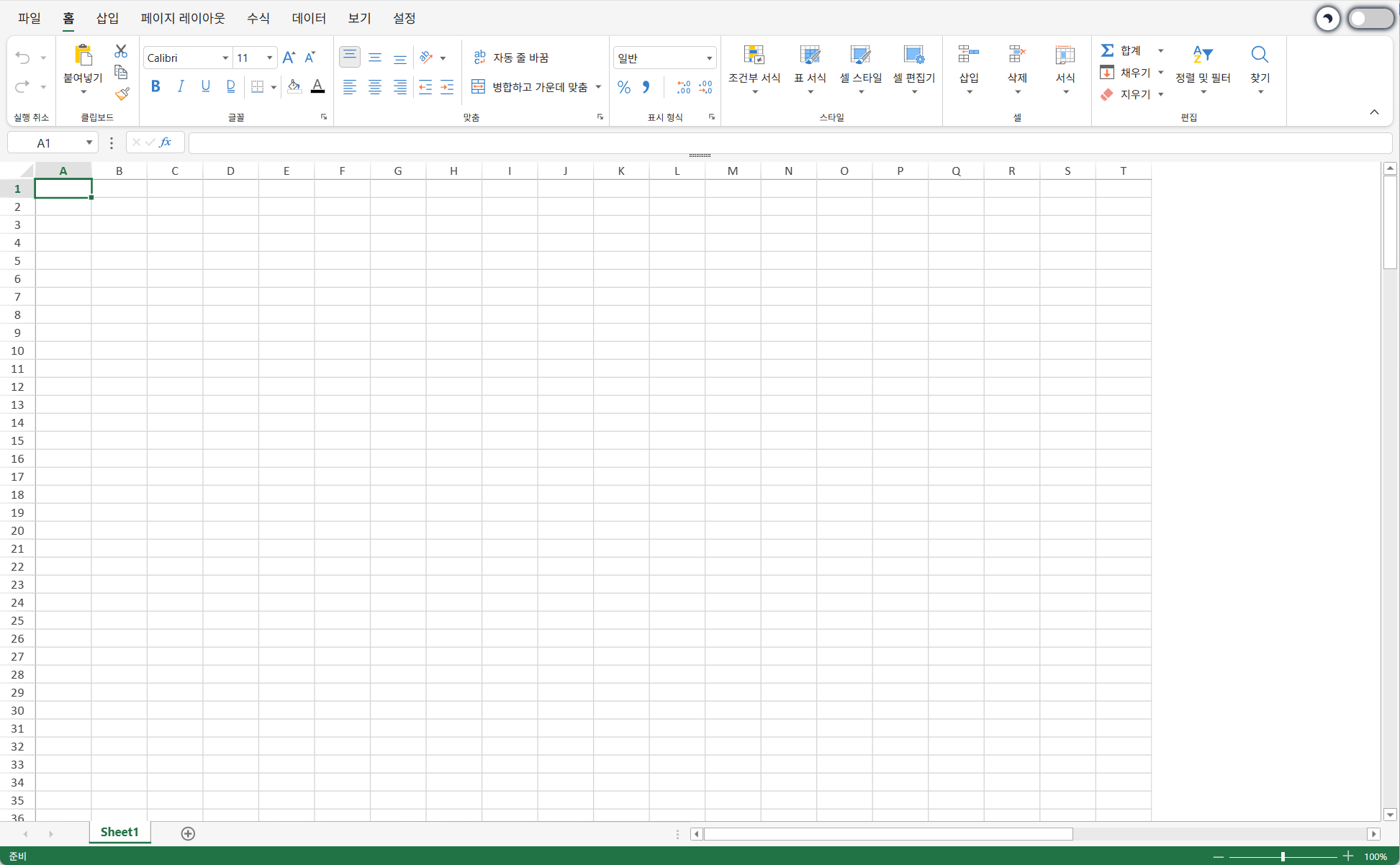Toggle Bold formatting
Image resolution: width=1400 pixels, height=865 pixels.
pos(155,87)
